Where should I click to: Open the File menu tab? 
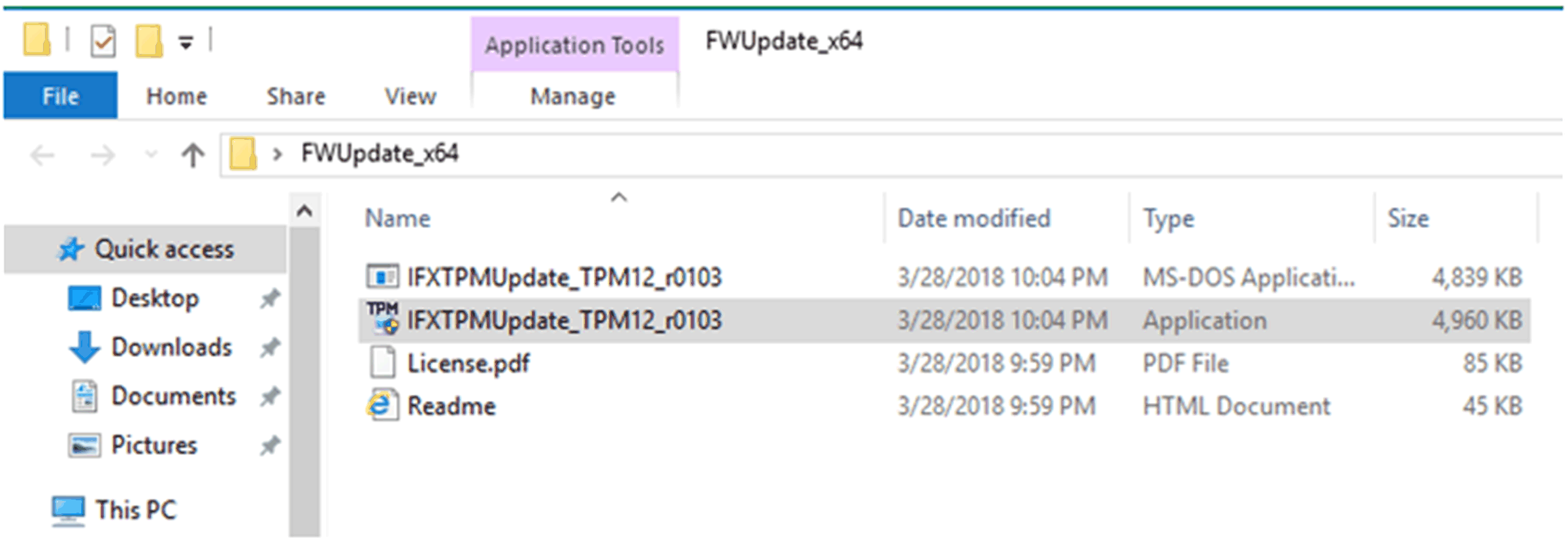point(60,96)
